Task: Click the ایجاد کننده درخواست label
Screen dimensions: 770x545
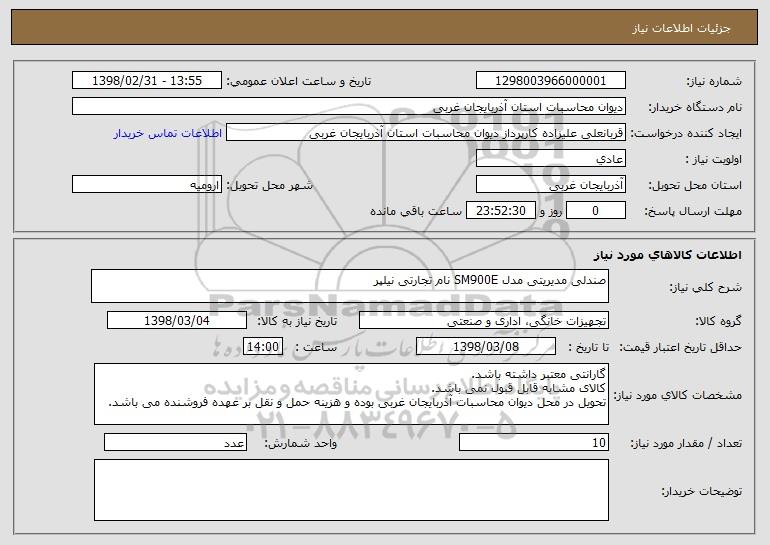Action: (x=686, y=133)
